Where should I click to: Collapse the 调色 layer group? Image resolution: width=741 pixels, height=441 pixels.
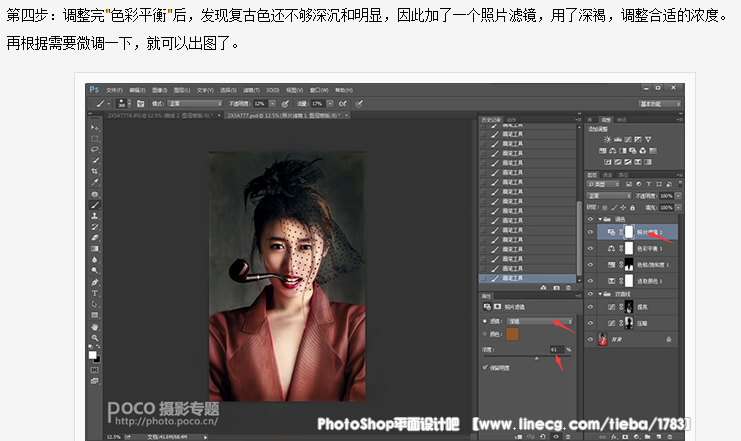click(601, 219)
